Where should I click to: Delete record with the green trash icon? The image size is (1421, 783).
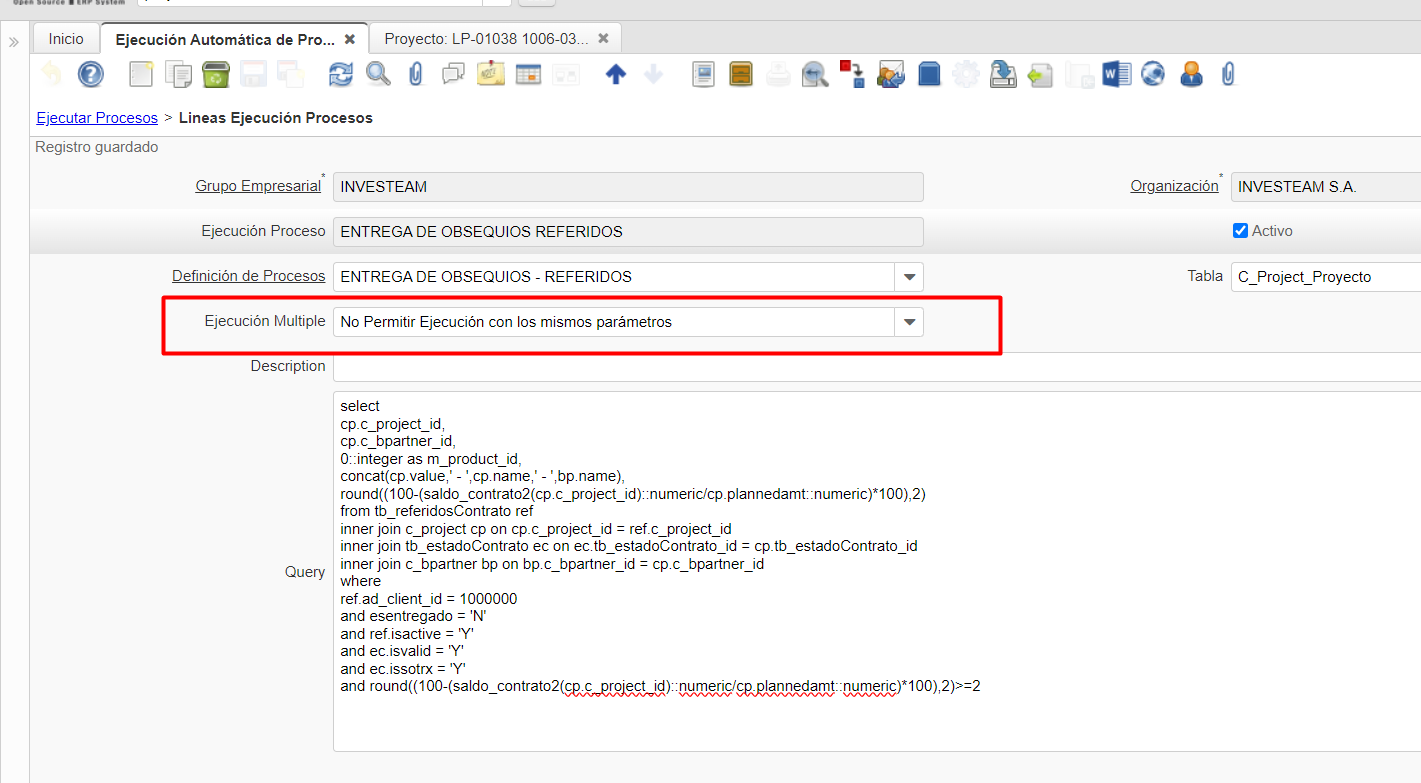point(216,74)
